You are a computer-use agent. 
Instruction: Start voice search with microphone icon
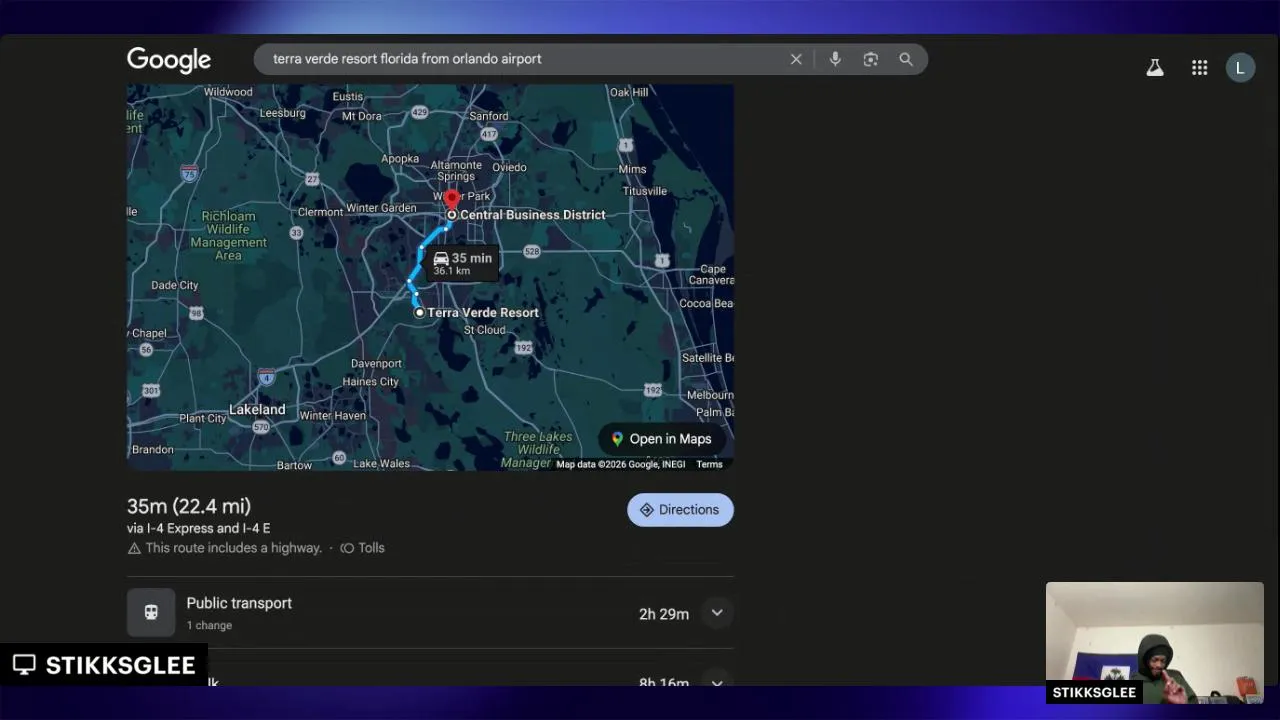pos(835,59)
